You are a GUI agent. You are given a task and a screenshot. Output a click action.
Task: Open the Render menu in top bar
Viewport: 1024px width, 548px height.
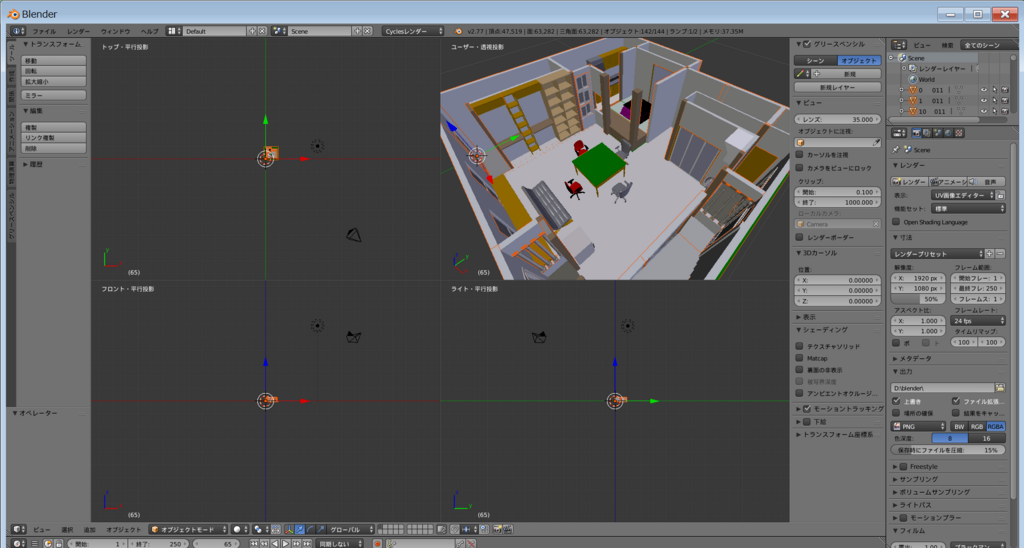[78, 31]
